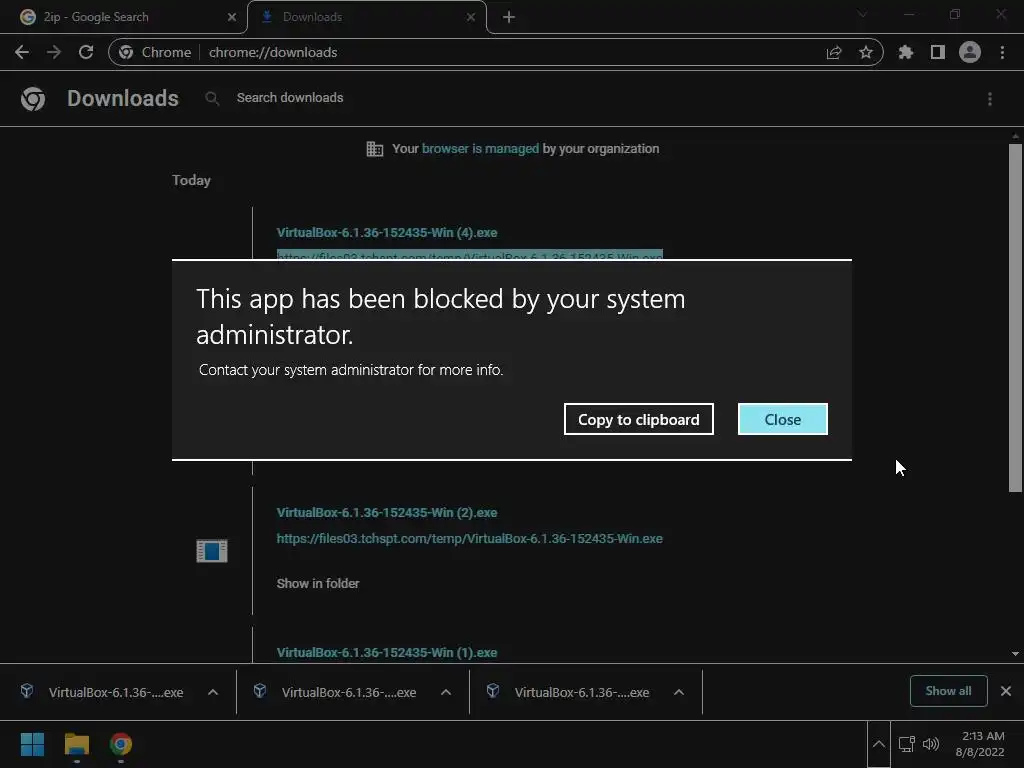Open first VirtualBox item in download shelf

click(104, 692)
